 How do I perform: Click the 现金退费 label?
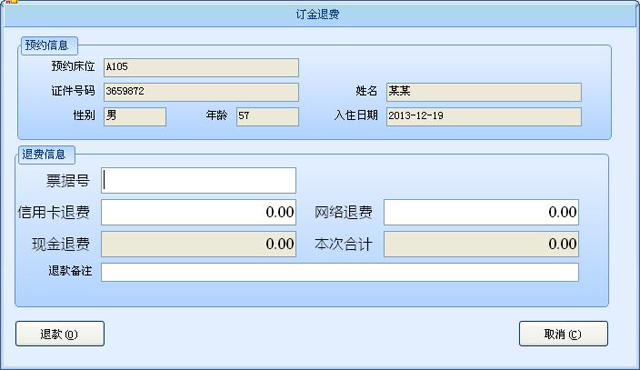point(61,244)
